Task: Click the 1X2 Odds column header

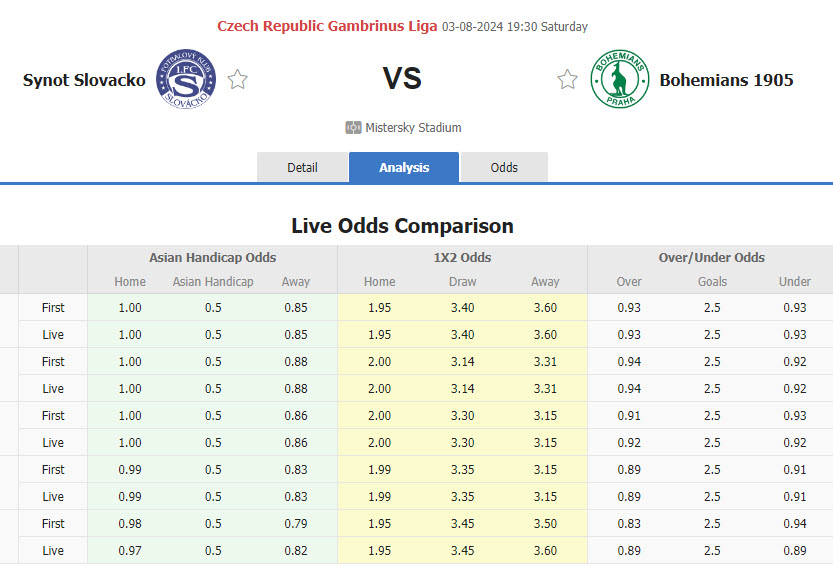Action: point(462,257)
